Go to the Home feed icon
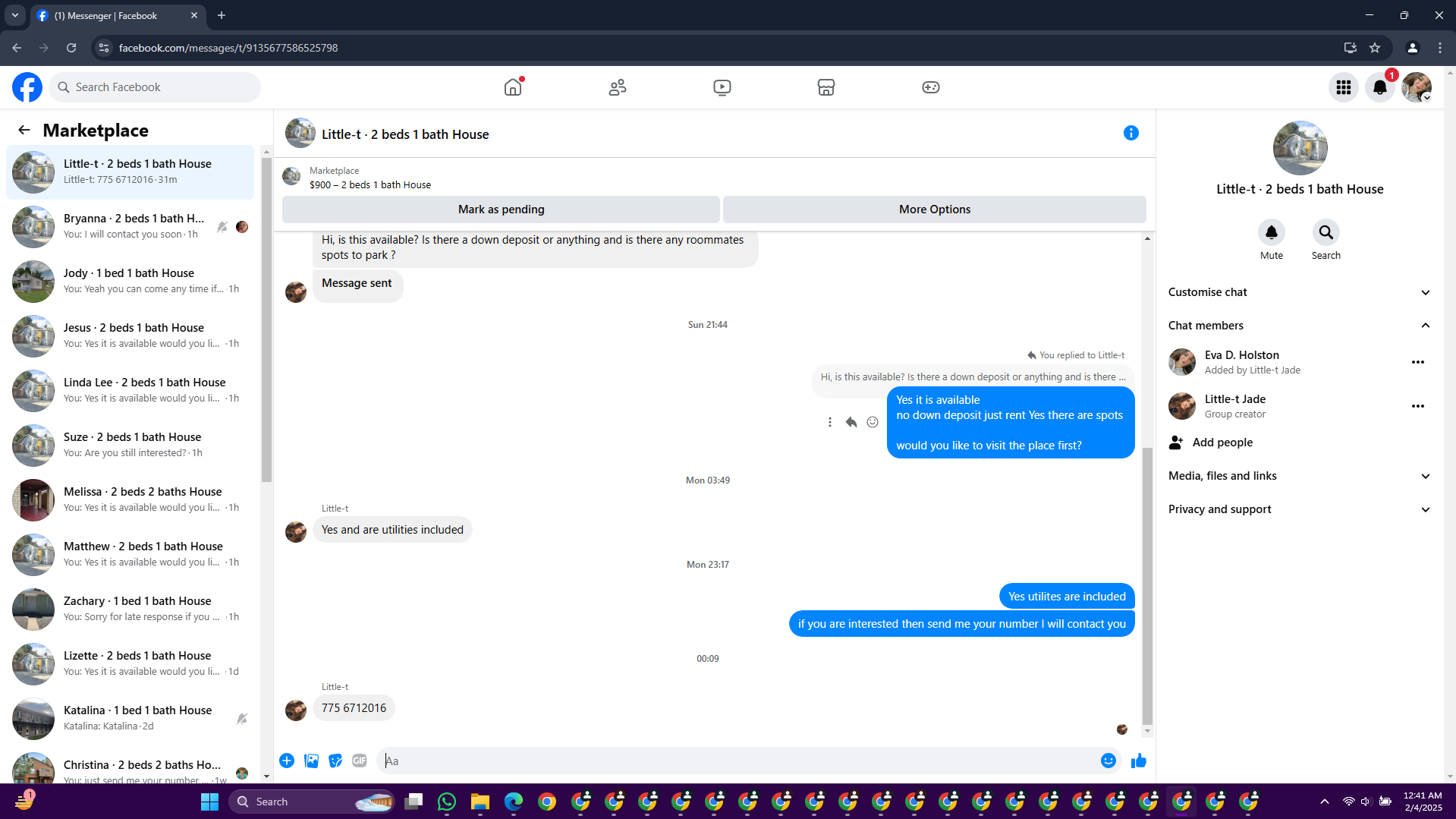Screen dimensions: 1456x819 point(513,87)
